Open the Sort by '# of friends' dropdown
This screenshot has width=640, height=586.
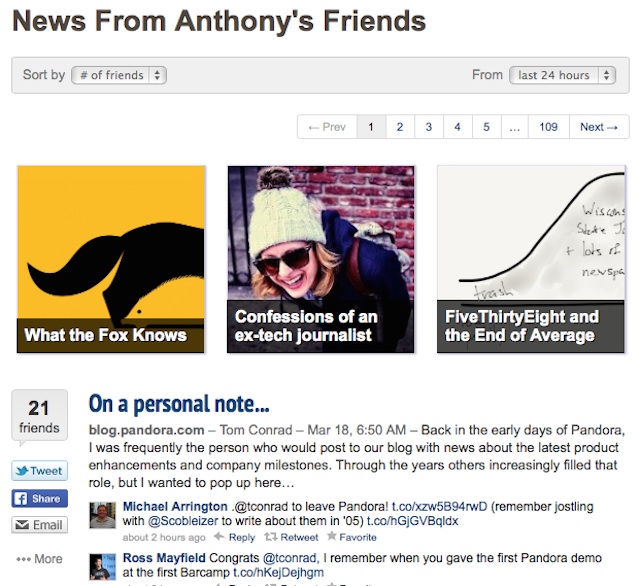[119, 75]
